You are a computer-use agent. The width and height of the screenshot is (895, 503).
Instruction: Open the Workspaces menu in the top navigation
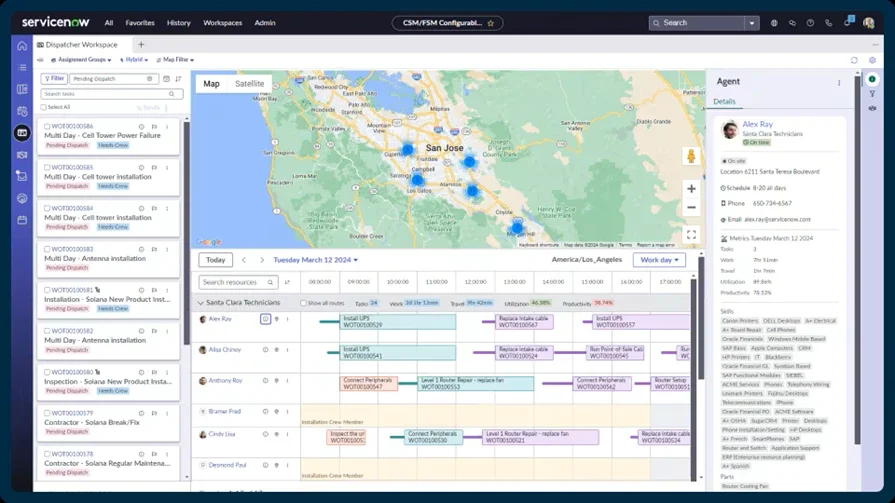222,23
